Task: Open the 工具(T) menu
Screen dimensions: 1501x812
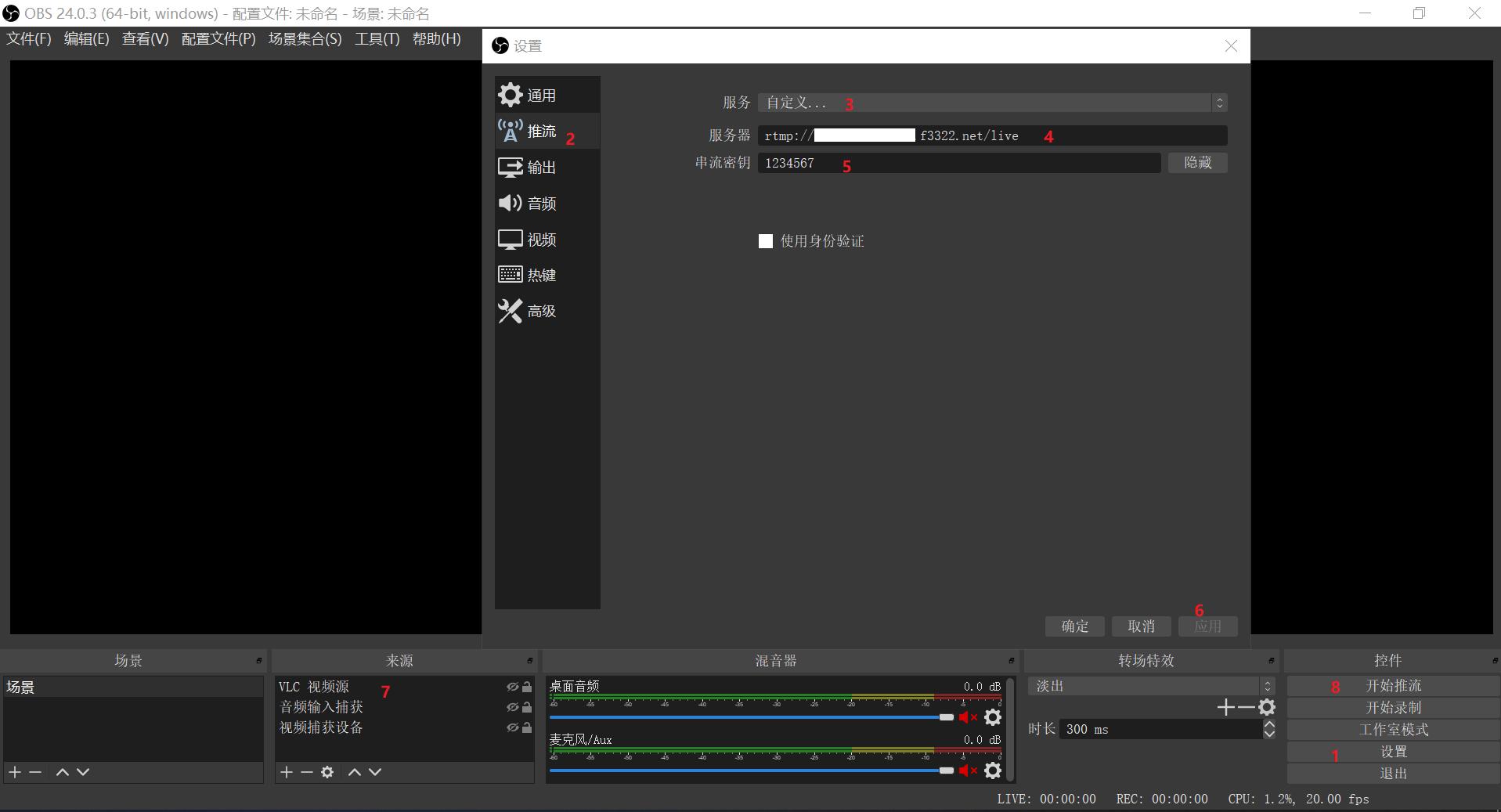Action: tap(377, 39)
